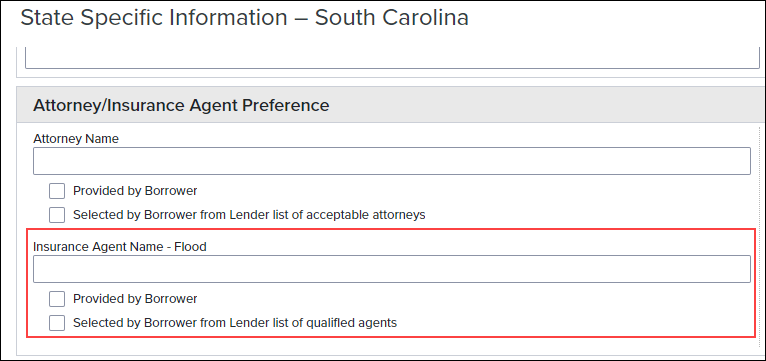Click the partially visible text box above Attorney section
Image resolution: width=766 pixels, height=361 pixels.
point(392,58)
